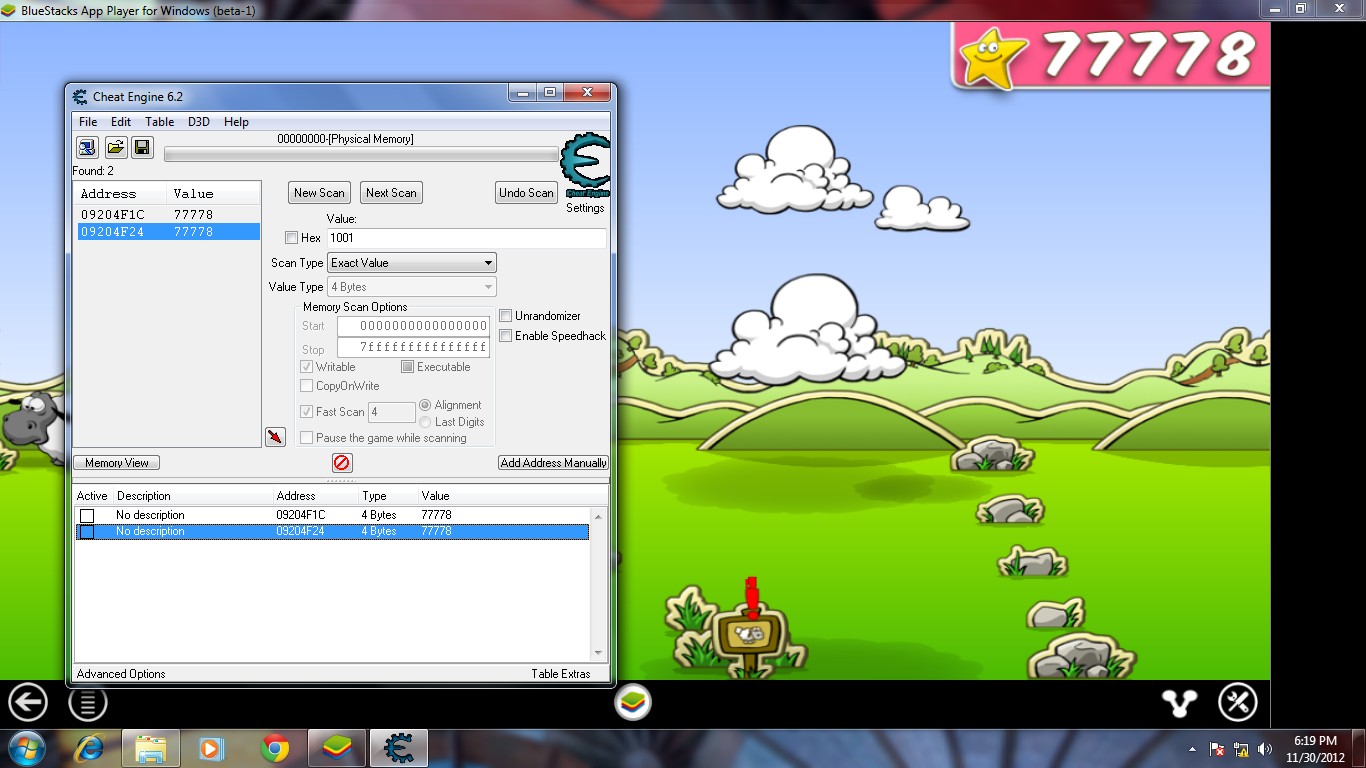The image size is (1366, 768).
Task: Click the sheep signpost in the game
Action: (x=749, y=634)
